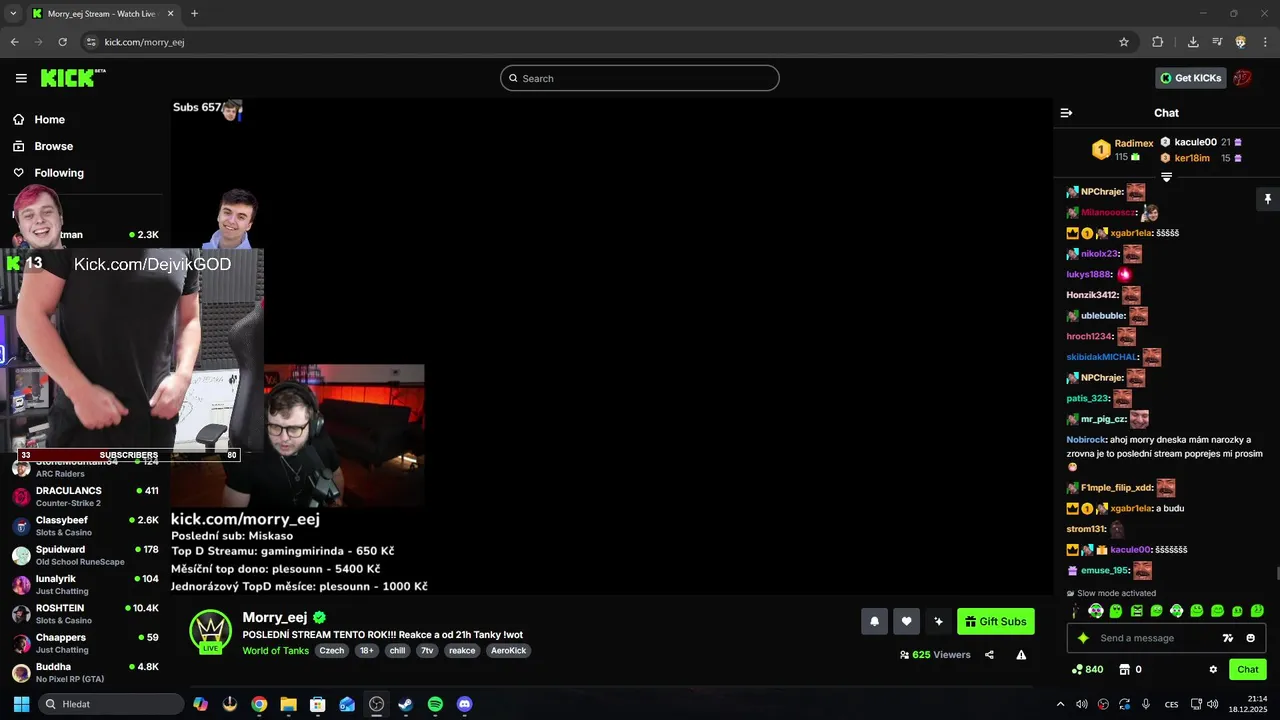The image size is (1280, 720).
Task: Toggle follow with the heart button
Action: pos(906,621)
